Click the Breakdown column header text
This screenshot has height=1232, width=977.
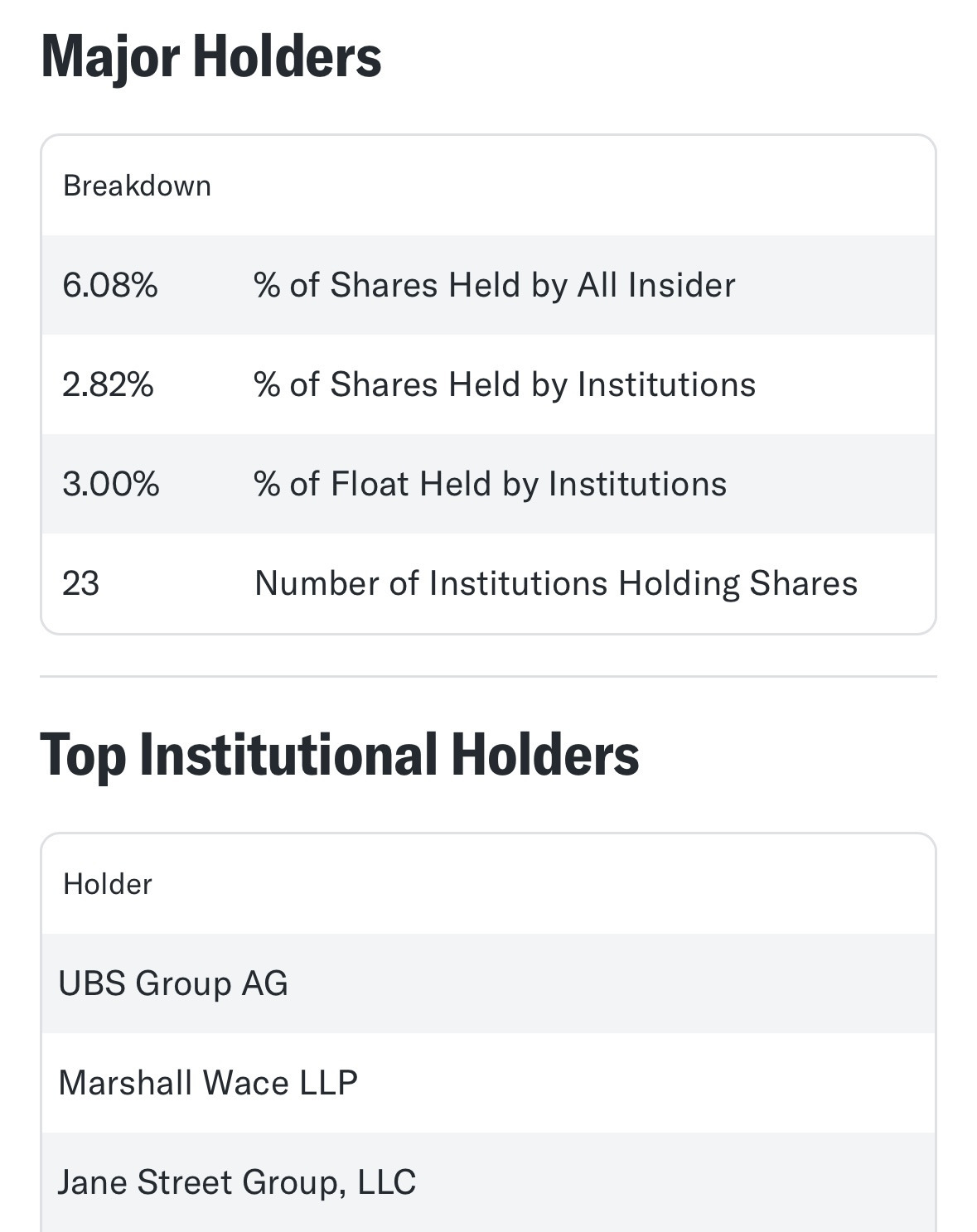[137, 186]
